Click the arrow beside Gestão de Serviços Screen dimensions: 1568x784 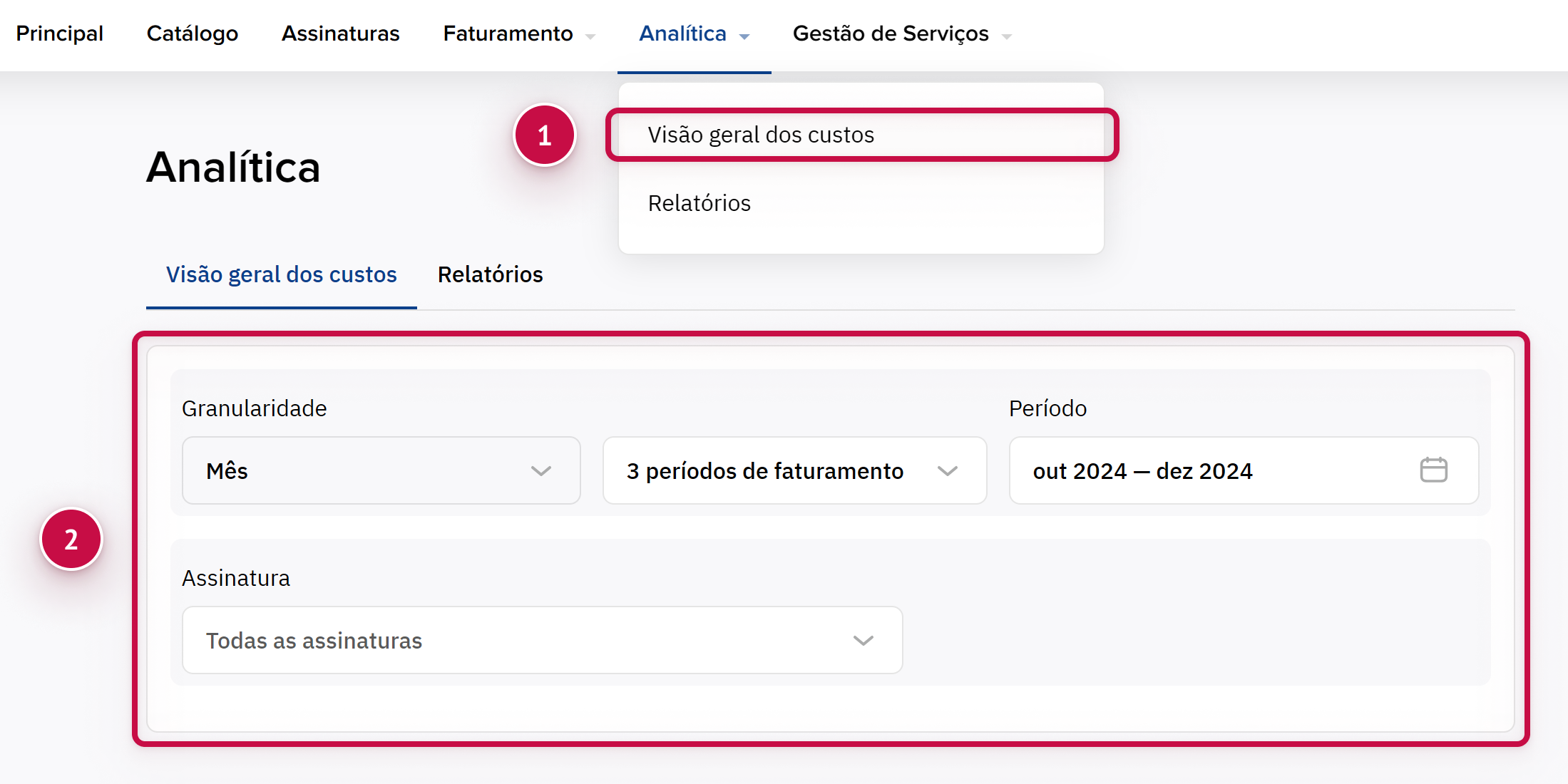coord(1007,36)
